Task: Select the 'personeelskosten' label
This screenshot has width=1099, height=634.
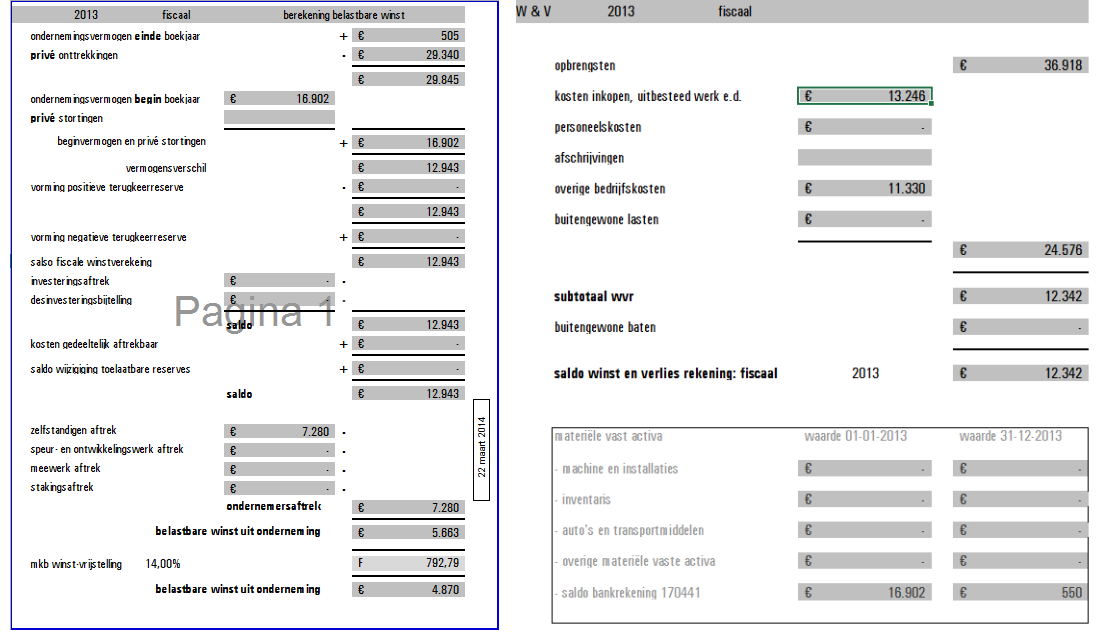Action: (598, 127)
